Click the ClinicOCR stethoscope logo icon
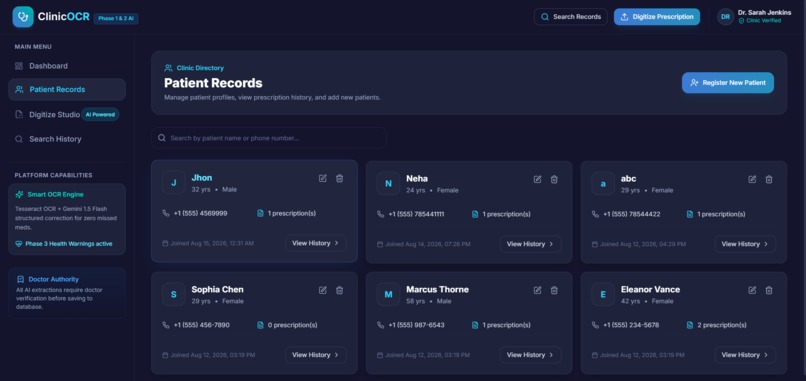Screen dimensions: 806x381 coord(23,16)
